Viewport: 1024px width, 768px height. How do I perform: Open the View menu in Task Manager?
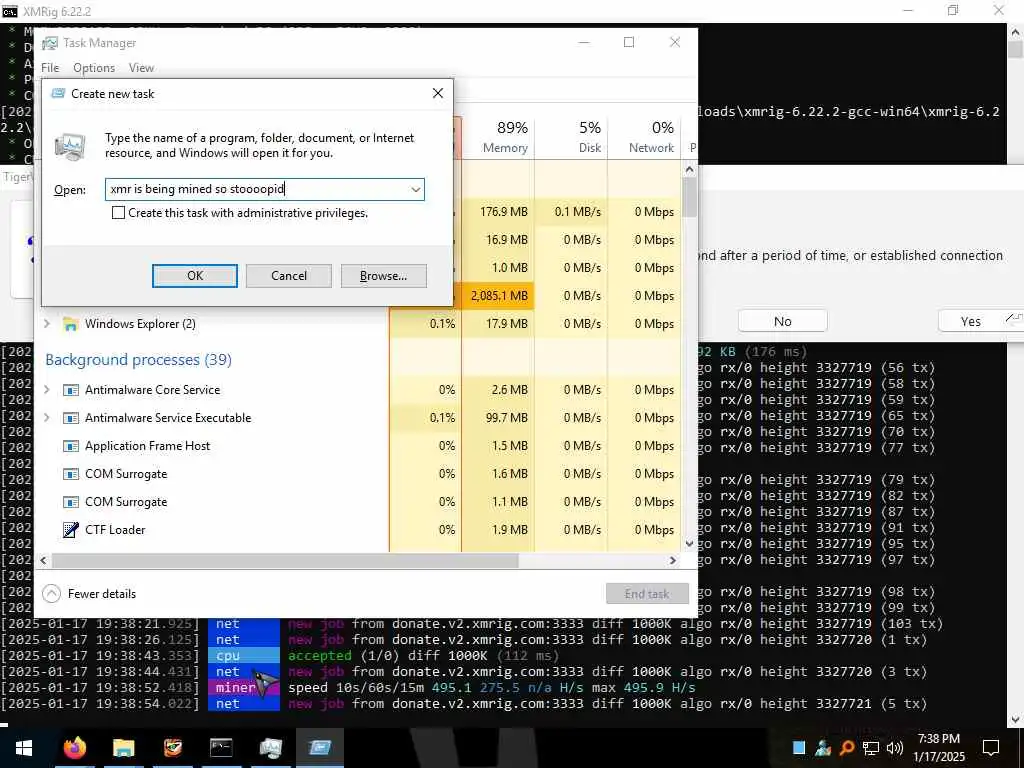coord(141,68)
